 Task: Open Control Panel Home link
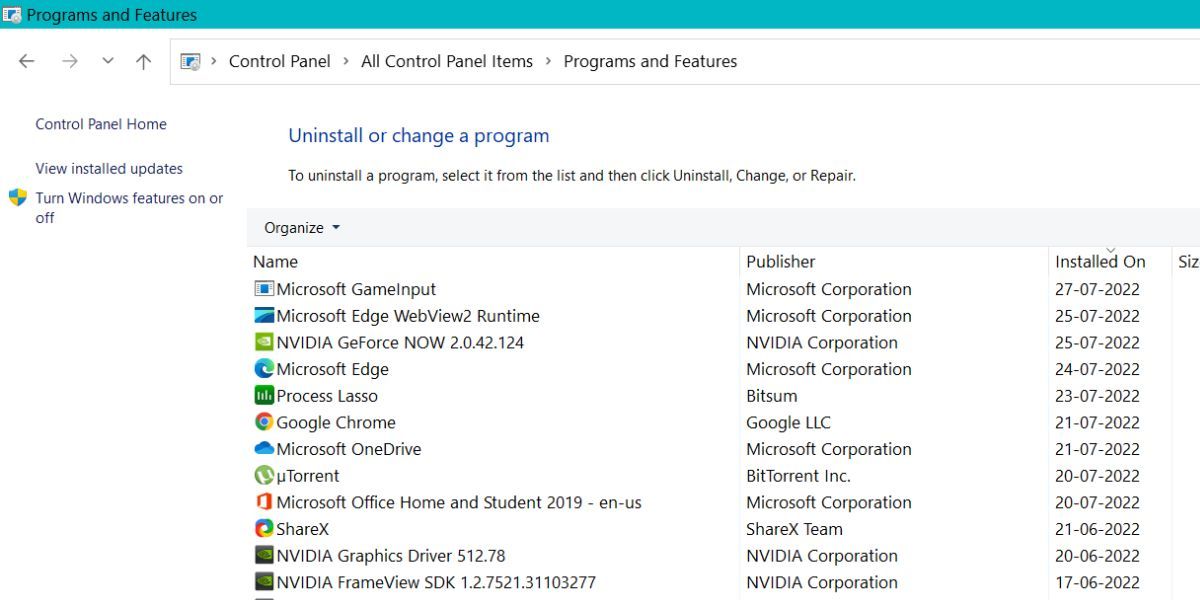pyautogui.click(x=101, y=124)
